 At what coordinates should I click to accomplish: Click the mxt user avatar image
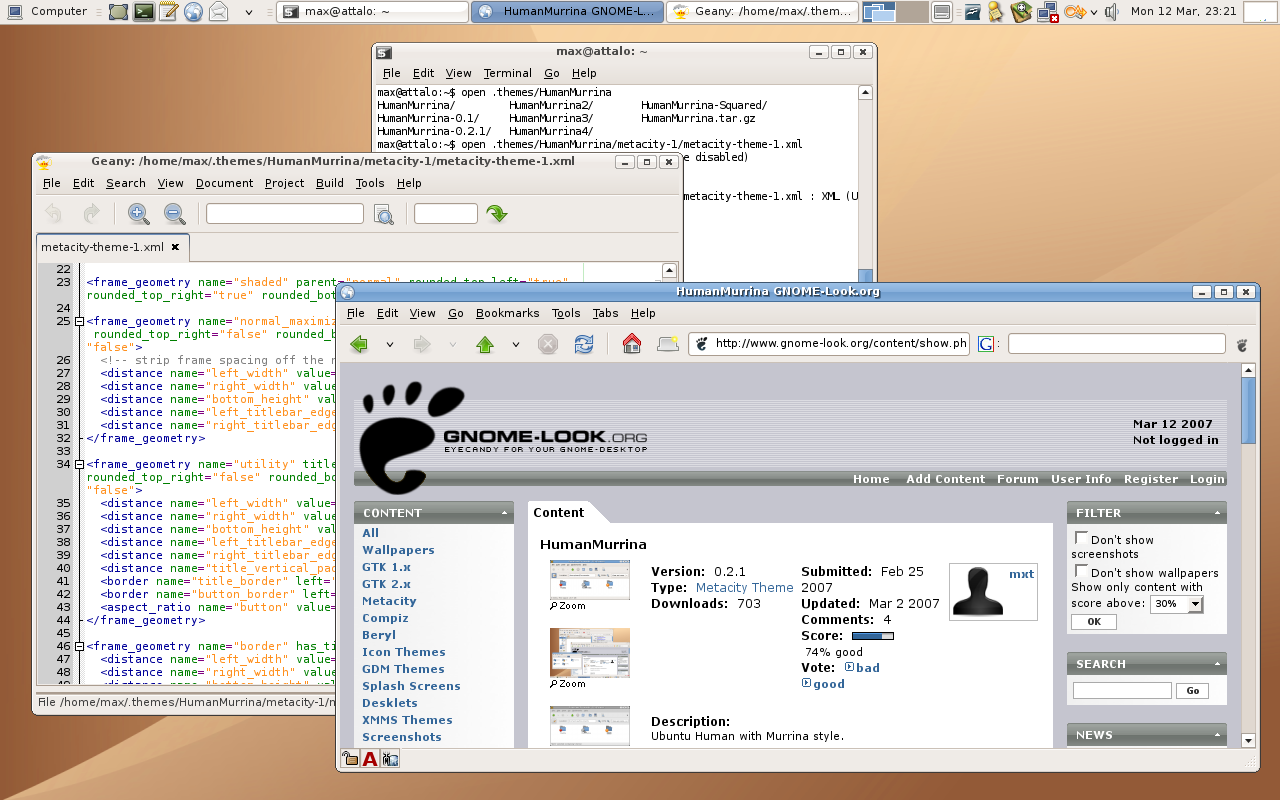point(977,591)
